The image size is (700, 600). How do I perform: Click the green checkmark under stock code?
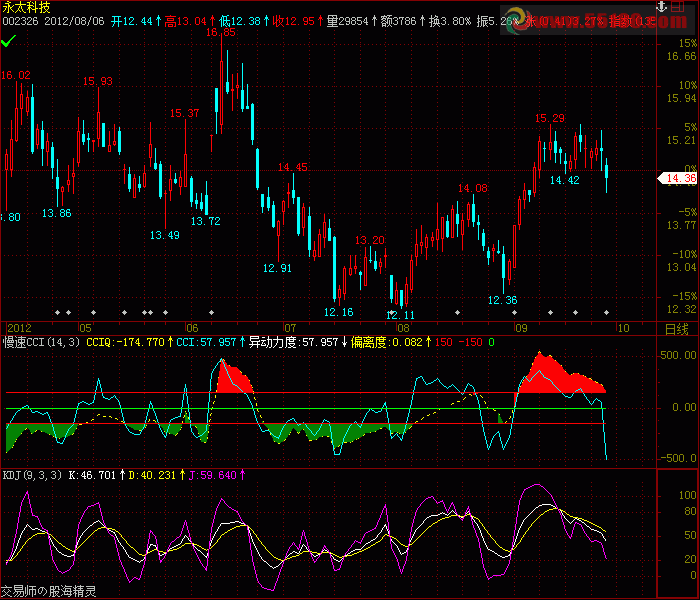point(9,40)
